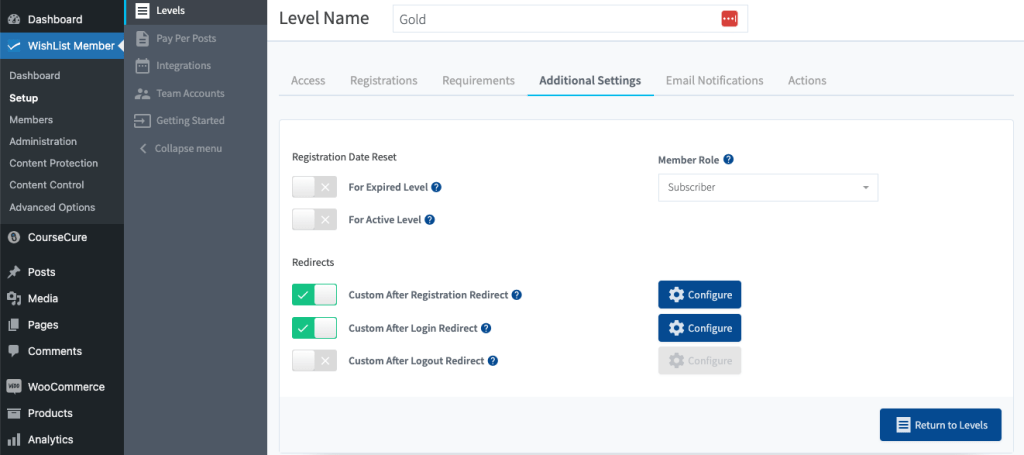Click the Integrations calendar icon

click(x=142, y=66)
